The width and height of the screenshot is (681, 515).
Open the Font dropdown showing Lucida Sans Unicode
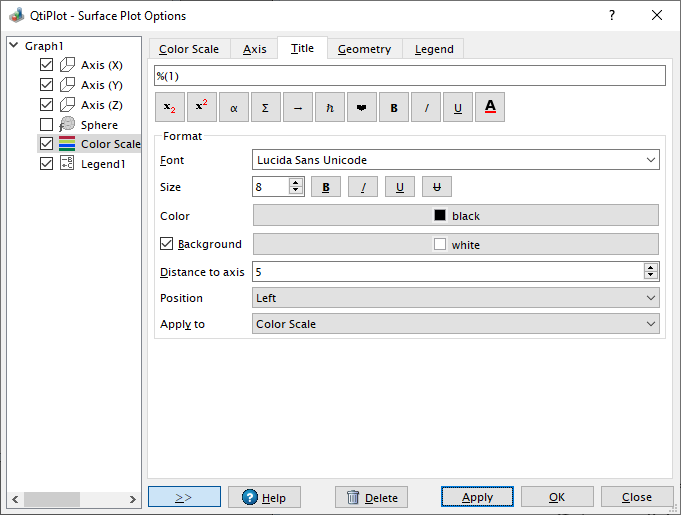click(x=455, y=160)
